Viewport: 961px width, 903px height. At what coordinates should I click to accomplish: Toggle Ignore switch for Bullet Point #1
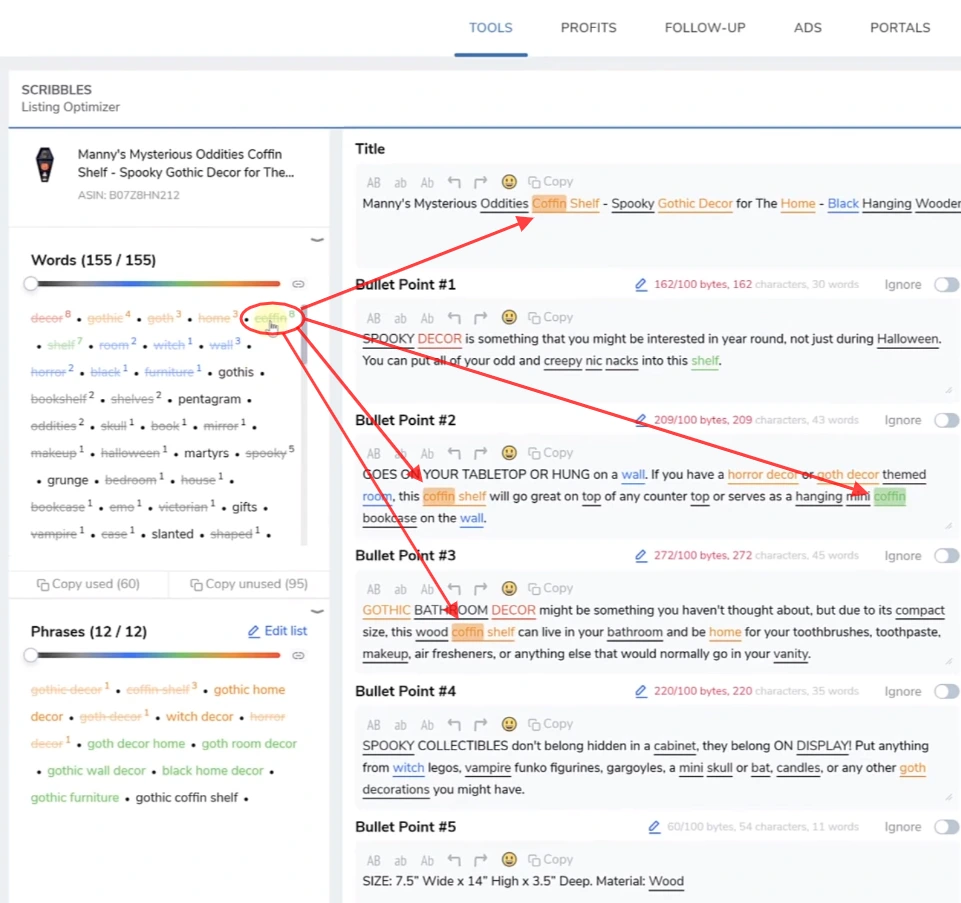point(945,285)
